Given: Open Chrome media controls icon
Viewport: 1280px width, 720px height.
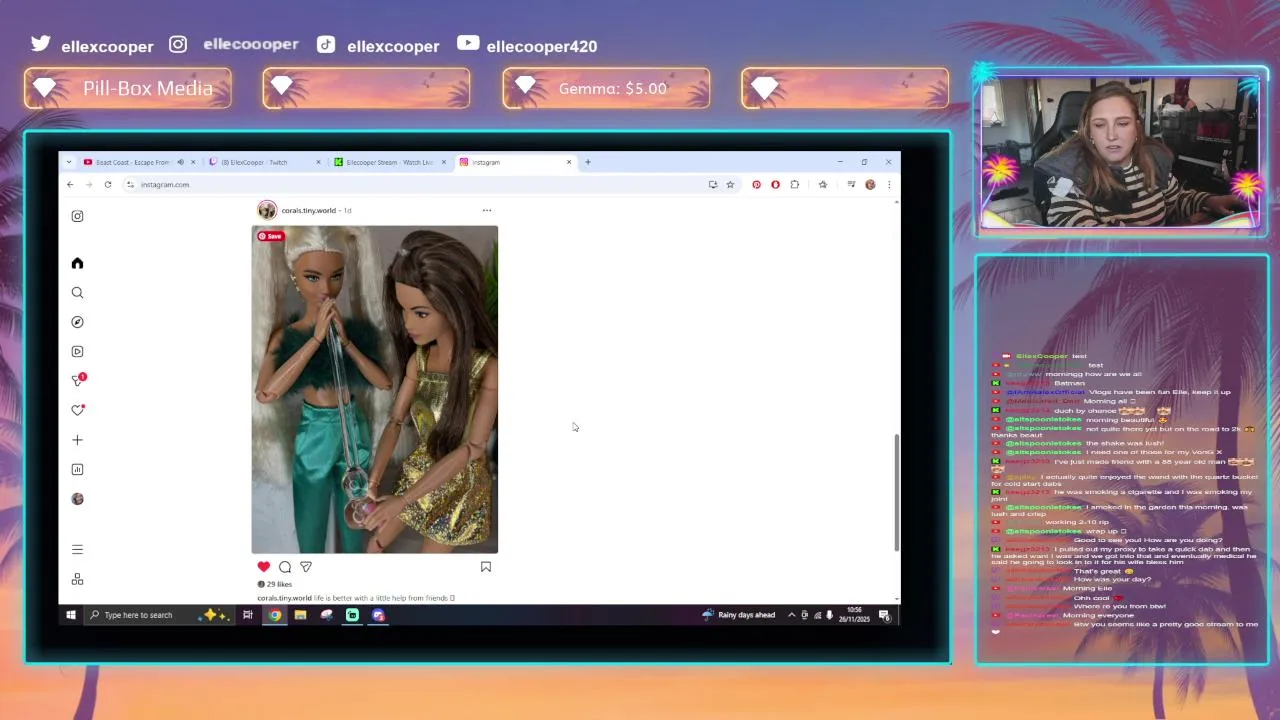Looking at the screenshot, I should 851,184.
